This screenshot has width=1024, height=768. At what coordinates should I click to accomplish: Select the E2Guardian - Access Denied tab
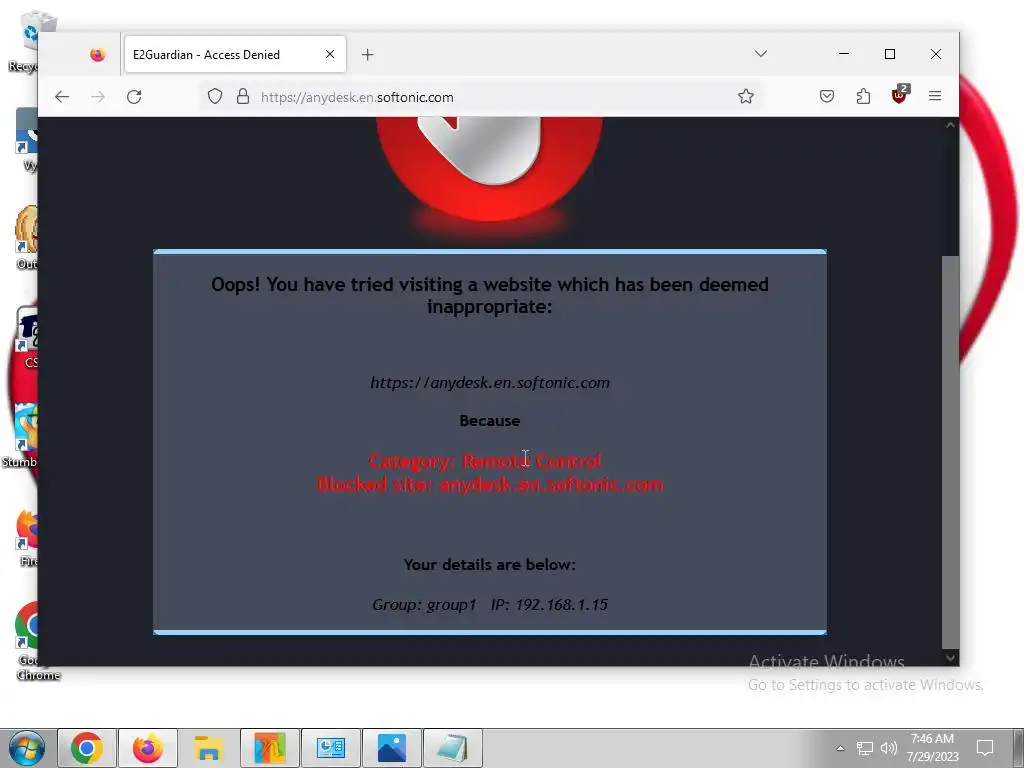click(235, 54)
